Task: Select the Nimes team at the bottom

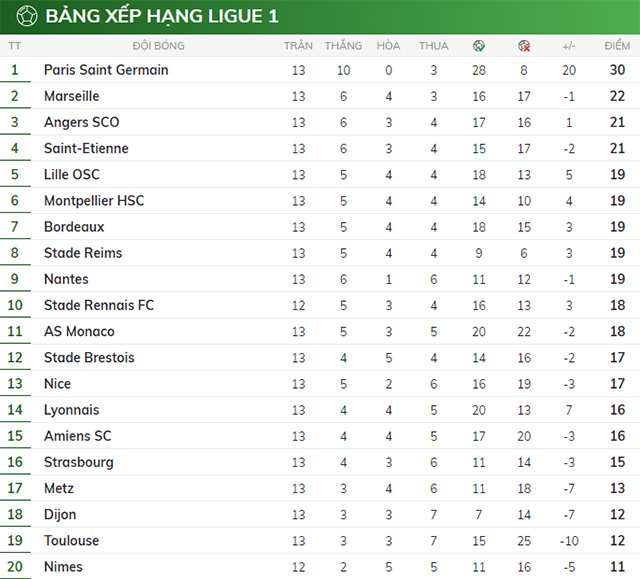Action: click(x=65, y=567)
